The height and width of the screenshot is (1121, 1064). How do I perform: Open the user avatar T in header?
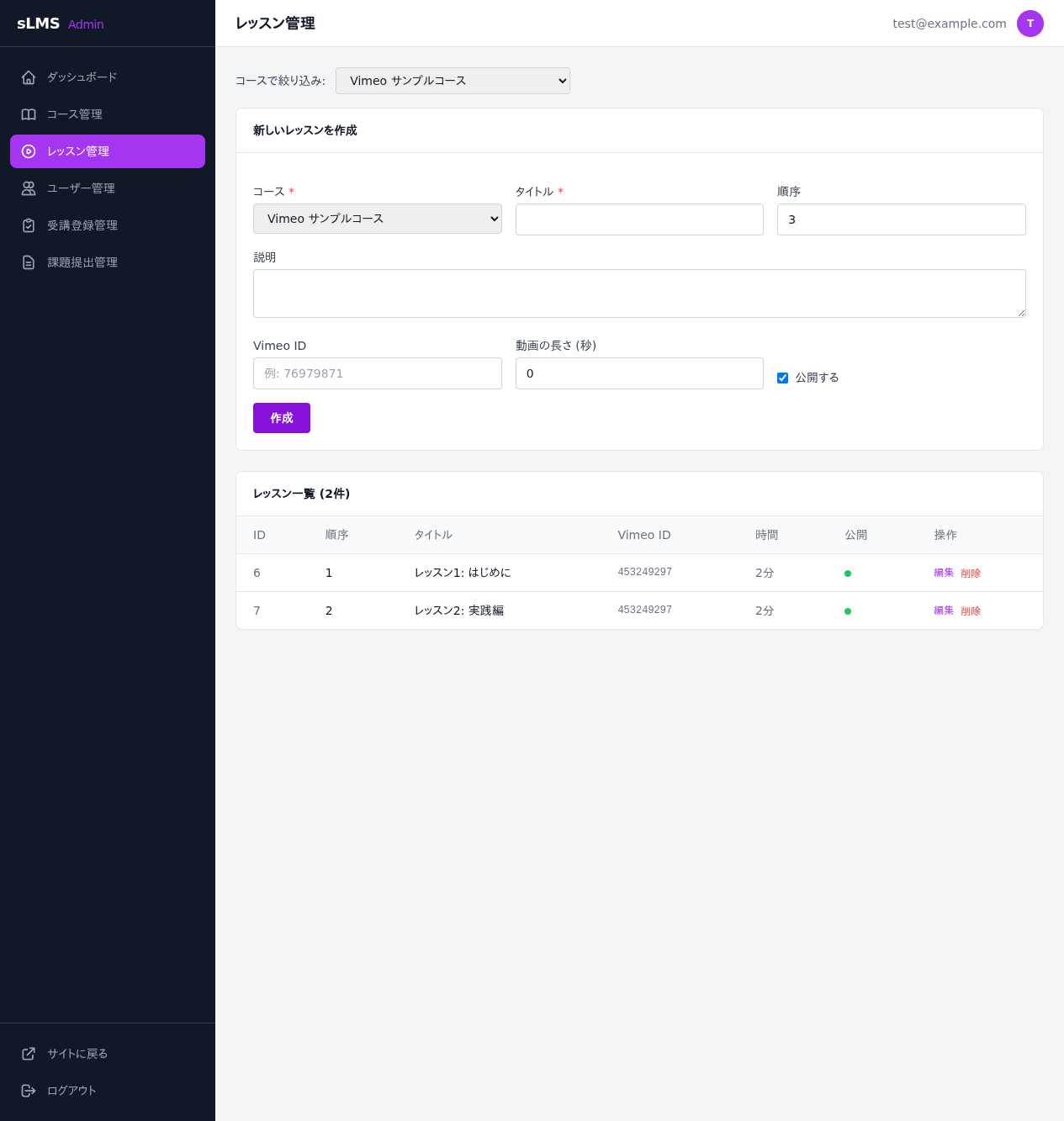click(x=1030, y=24)
